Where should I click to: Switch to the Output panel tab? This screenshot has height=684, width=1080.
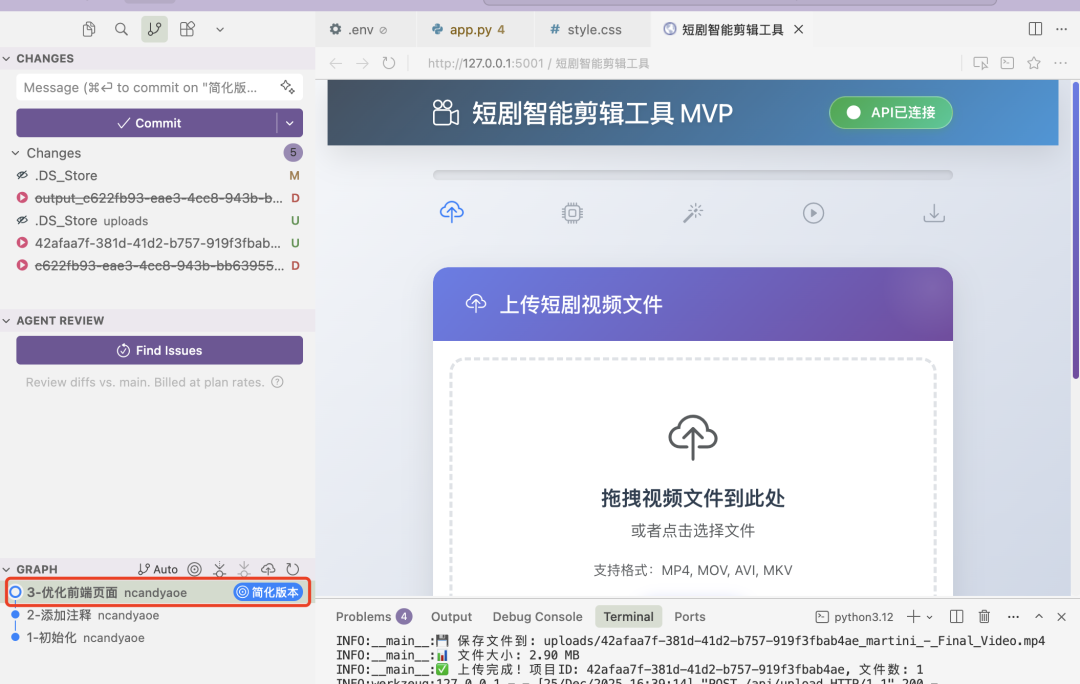(451, 616)
